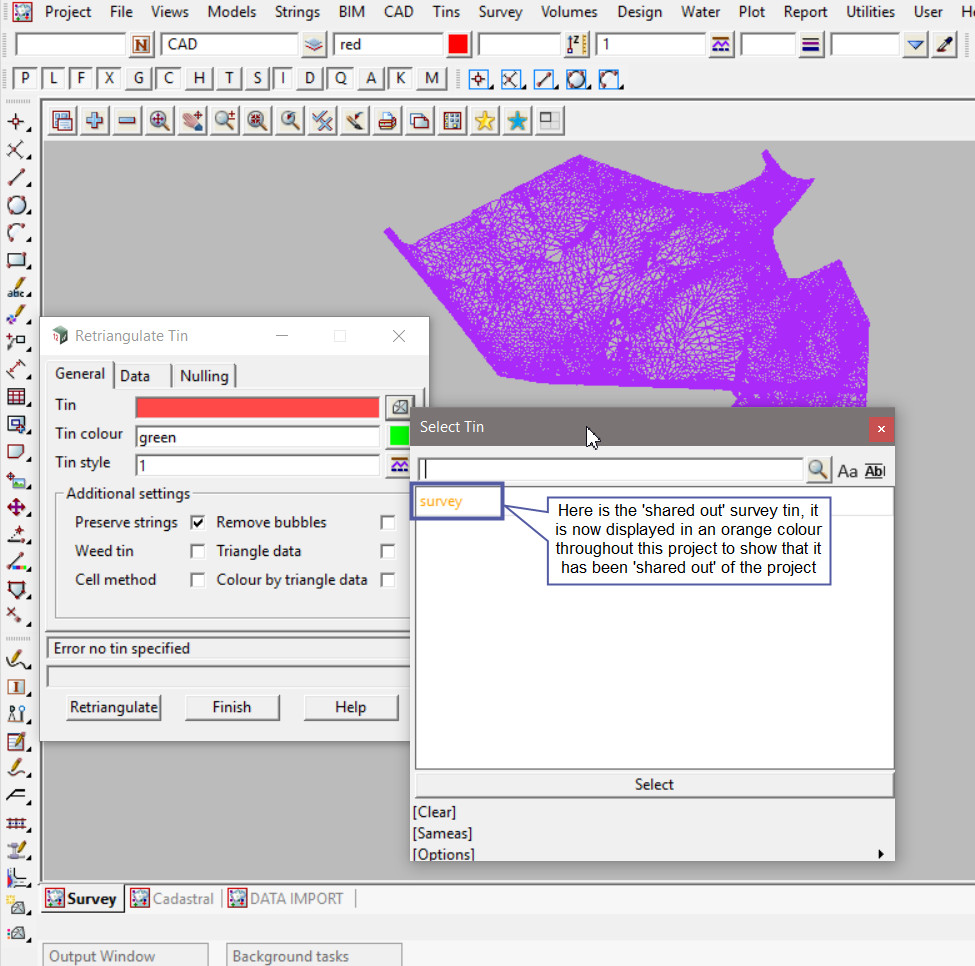Click the model layers icon beside CAD

(x=314, y=45)
